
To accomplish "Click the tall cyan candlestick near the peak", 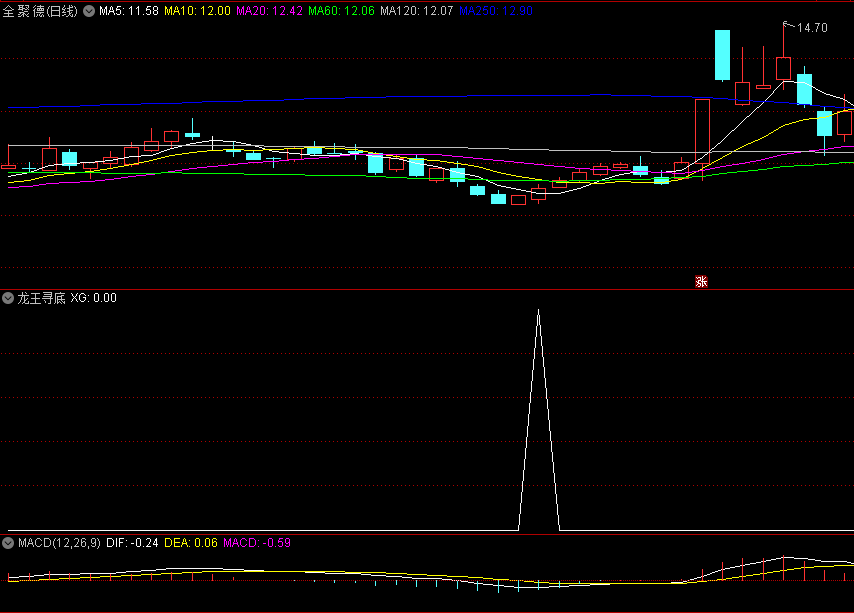I will pyautogui.click(x=722, y=55).
